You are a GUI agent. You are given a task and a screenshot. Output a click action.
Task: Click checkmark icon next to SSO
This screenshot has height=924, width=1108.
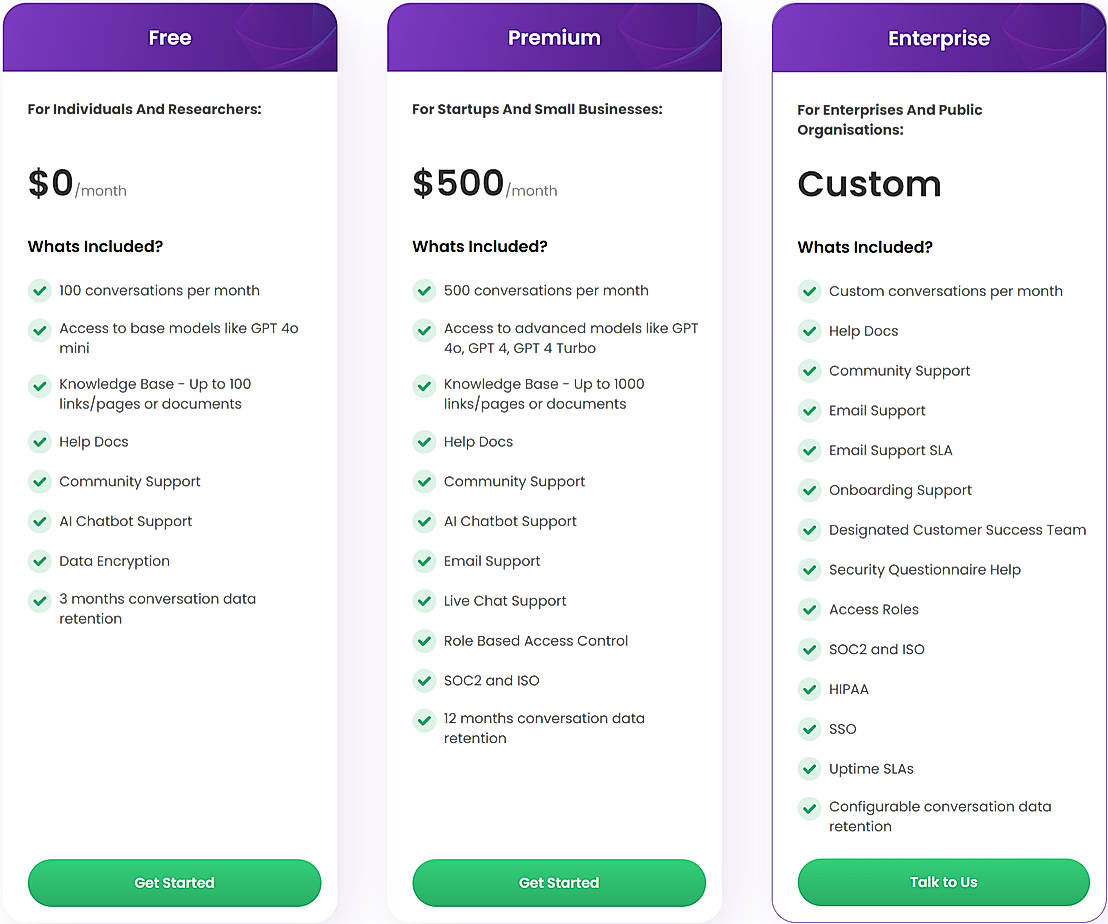(x=809, y=729)
